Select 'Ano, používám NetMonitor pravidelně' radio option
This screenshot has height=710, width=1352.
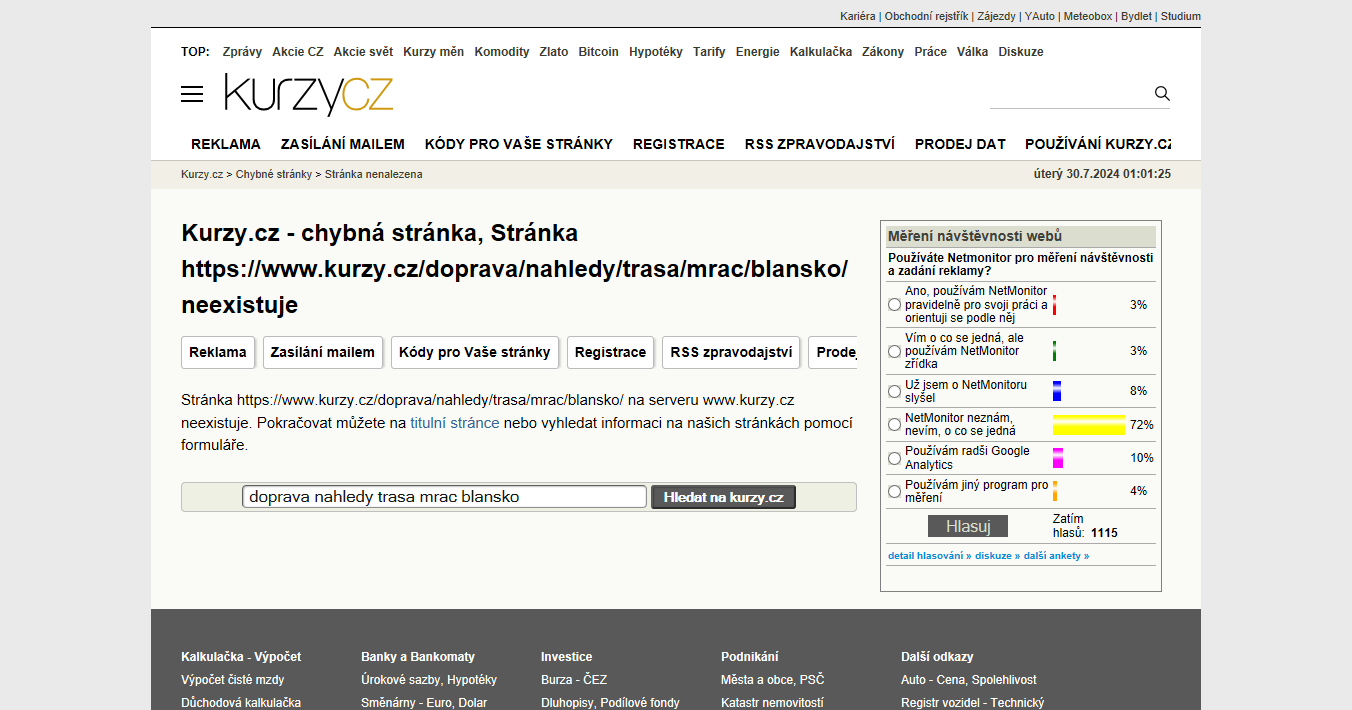pos(894,305)
